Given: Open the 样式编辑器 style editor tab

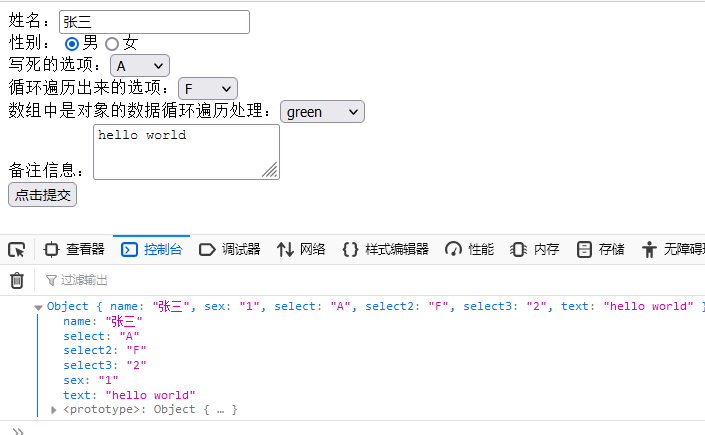Looking at the screenshot, I should [385, 249].
